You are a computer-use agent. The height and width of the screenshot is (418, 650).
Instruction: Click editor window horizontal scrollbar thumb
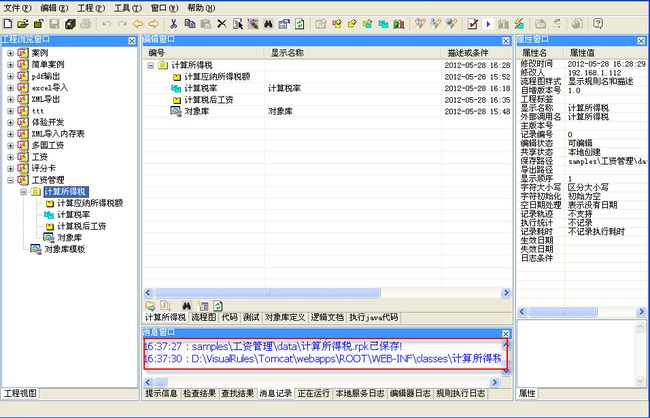tap(267, 293)
